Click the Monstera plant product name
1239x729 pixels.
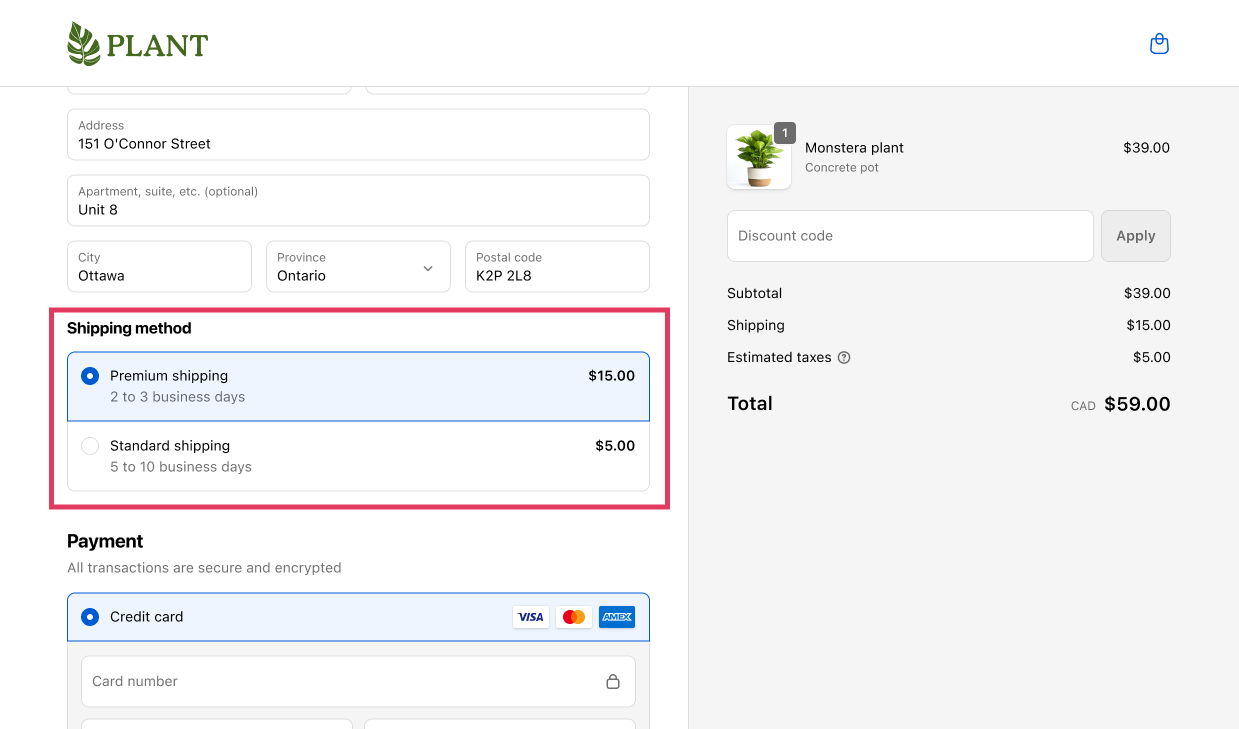point(854,148)
